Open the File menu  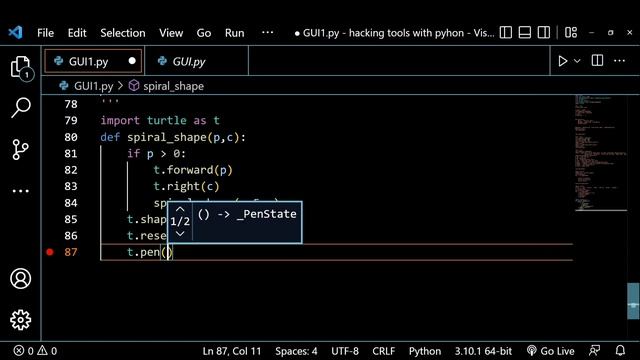pyautogui.click(x=45, y=33)
